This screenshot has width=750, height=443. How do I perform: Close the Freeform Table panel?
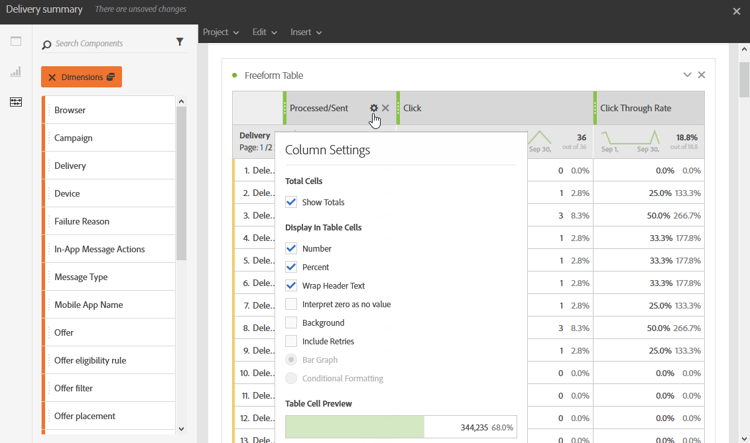[701, 75]
